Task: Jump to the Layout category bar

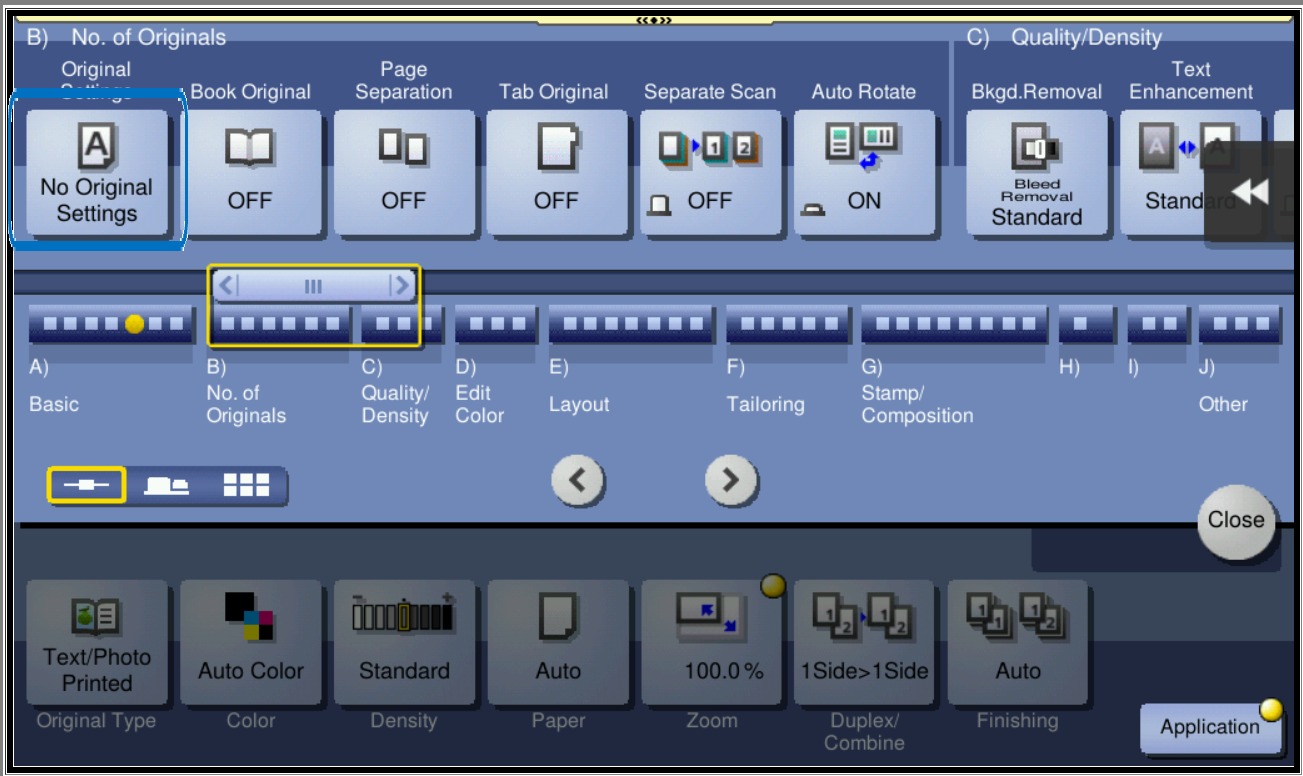Action: point(631,325)
